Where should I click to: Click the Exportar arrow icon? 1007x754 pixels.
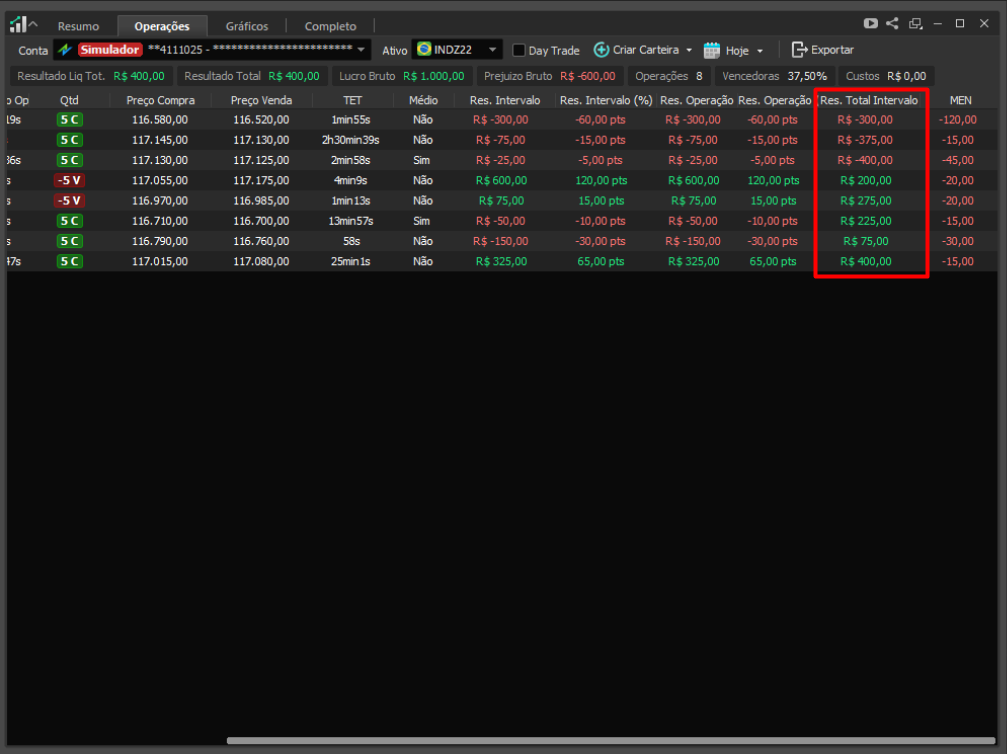pyautogui.click(x=799, y=50)
